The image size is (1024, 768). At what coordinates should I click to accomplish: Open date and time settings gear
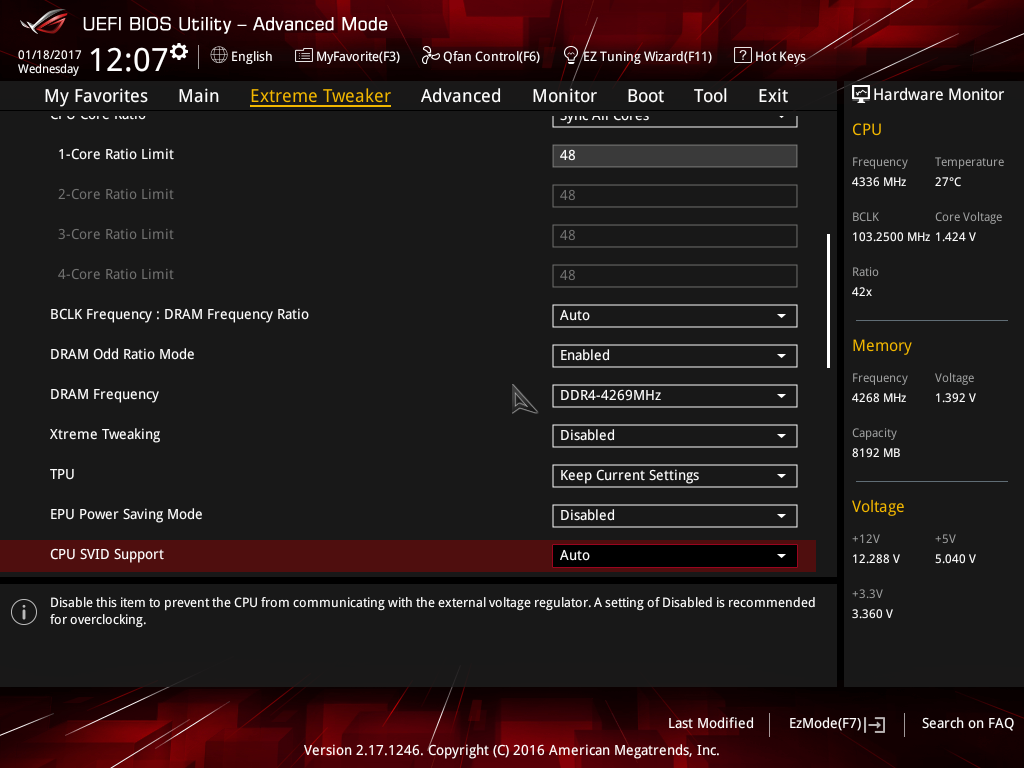(179, 52)
